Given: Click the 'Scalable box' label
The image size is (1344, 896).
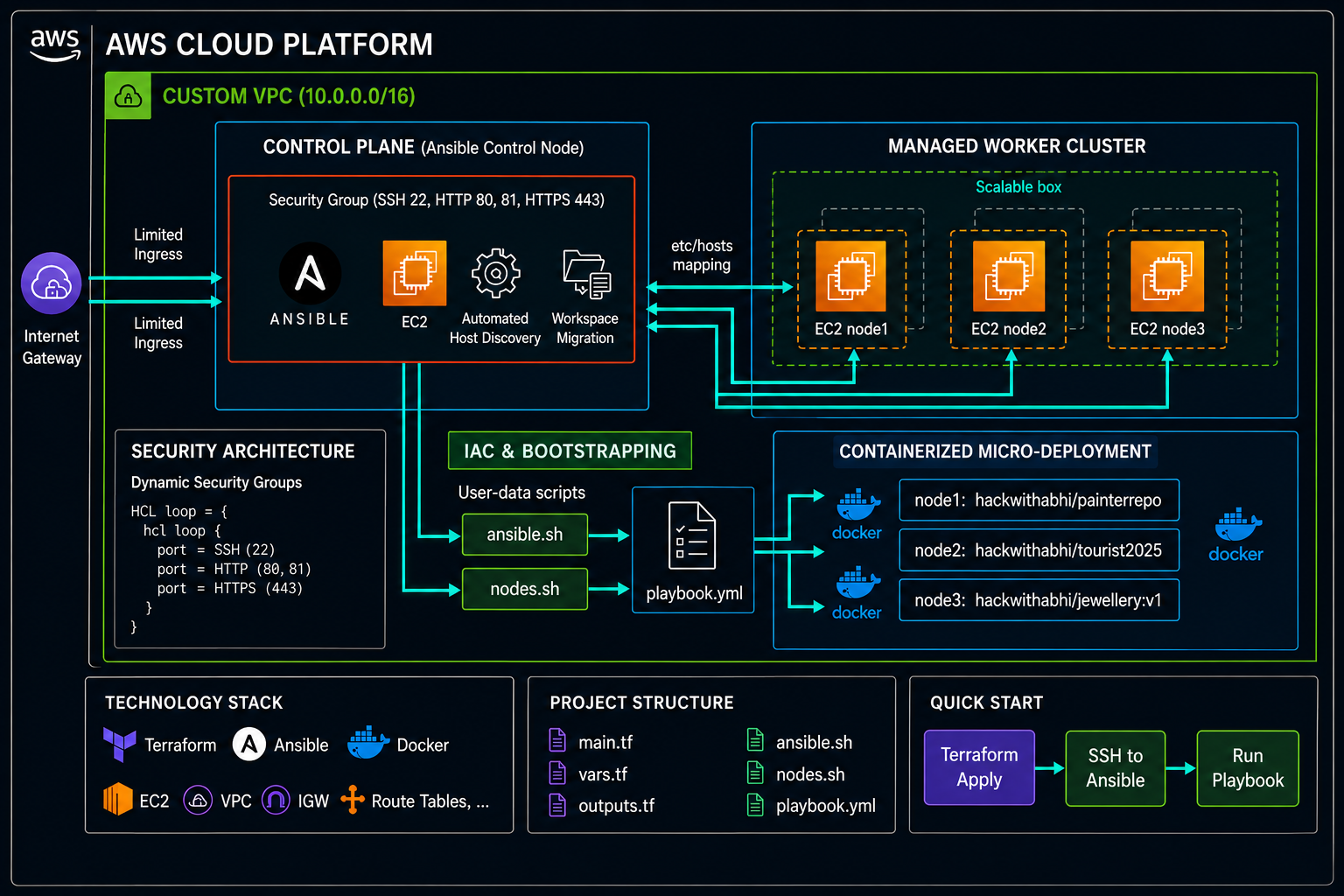Looking at the screenshot, I should click(x=1018, y=186).
